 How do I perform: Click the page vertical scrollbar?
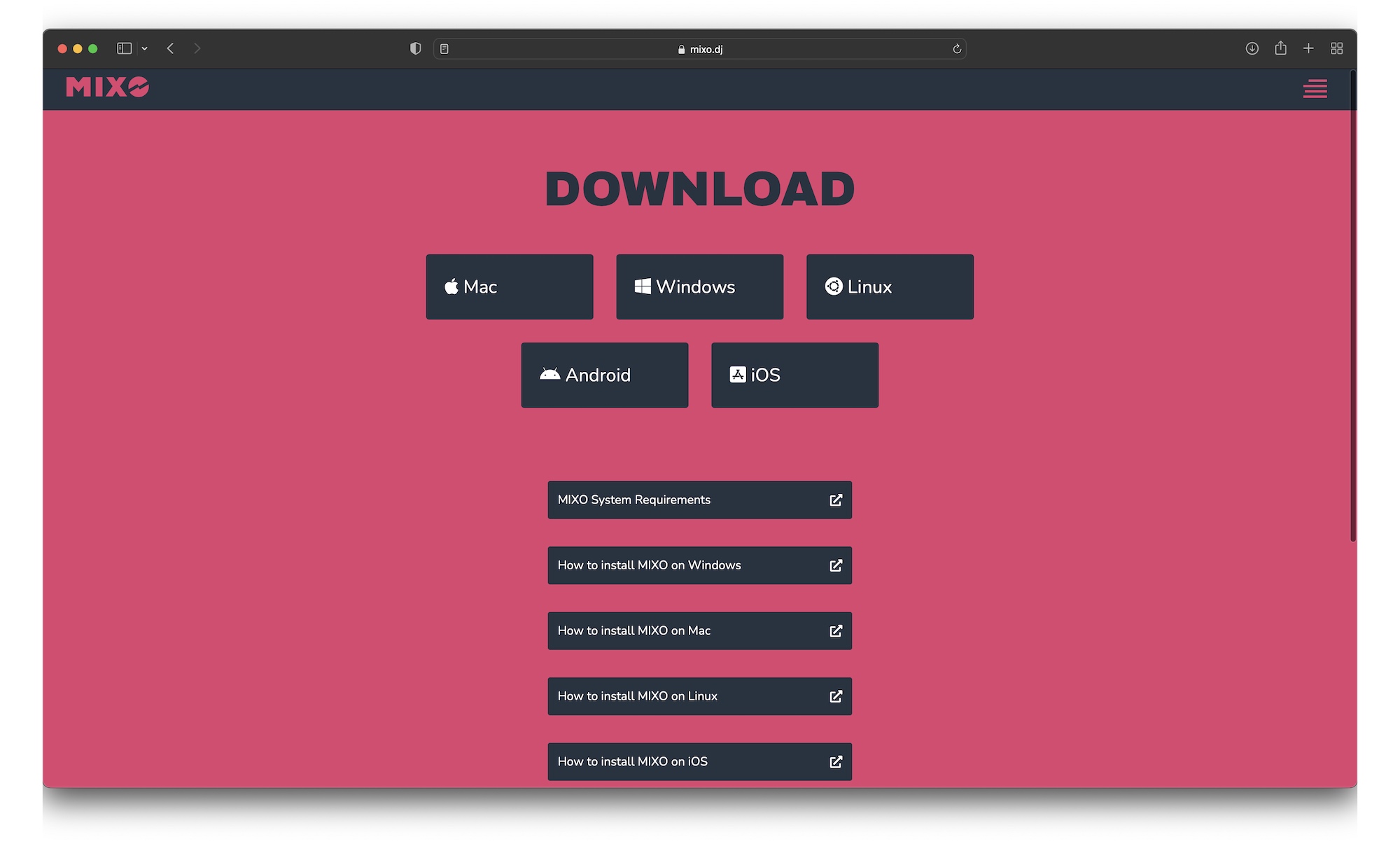(x=1353, y=305)
